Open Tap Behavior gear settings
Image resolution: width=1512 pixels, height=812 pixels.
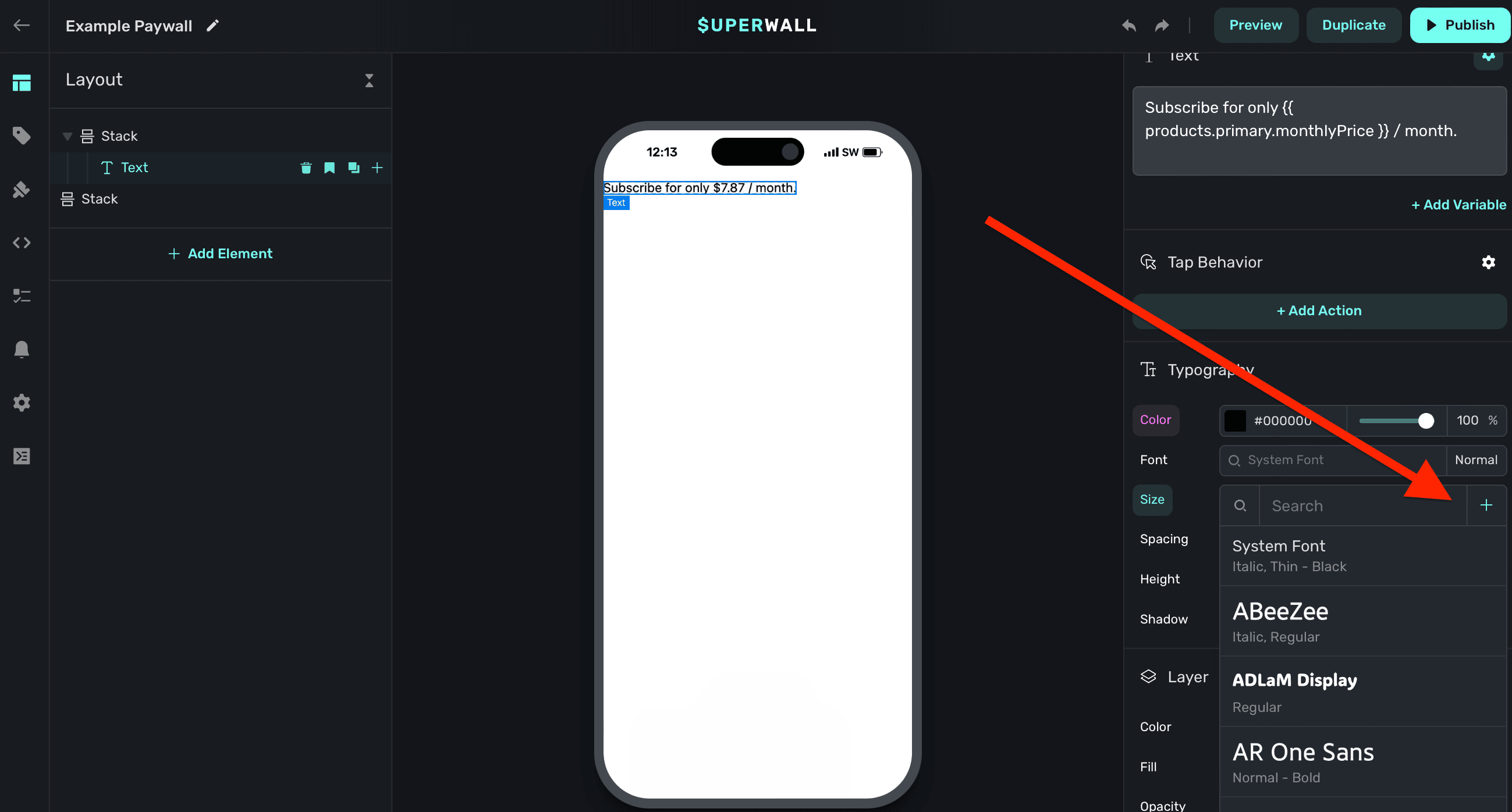[1488, 262]
